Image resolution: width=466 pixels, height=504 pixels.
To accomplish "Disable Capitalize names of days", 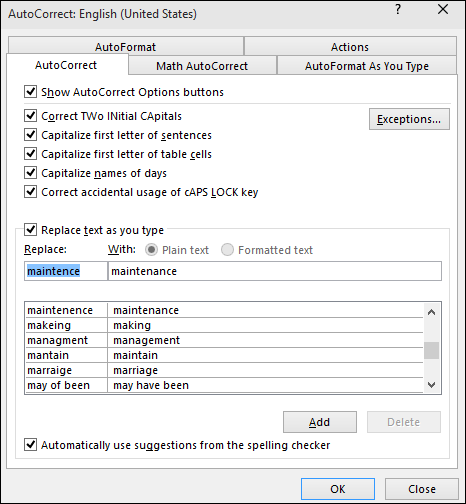I will 31,173.
